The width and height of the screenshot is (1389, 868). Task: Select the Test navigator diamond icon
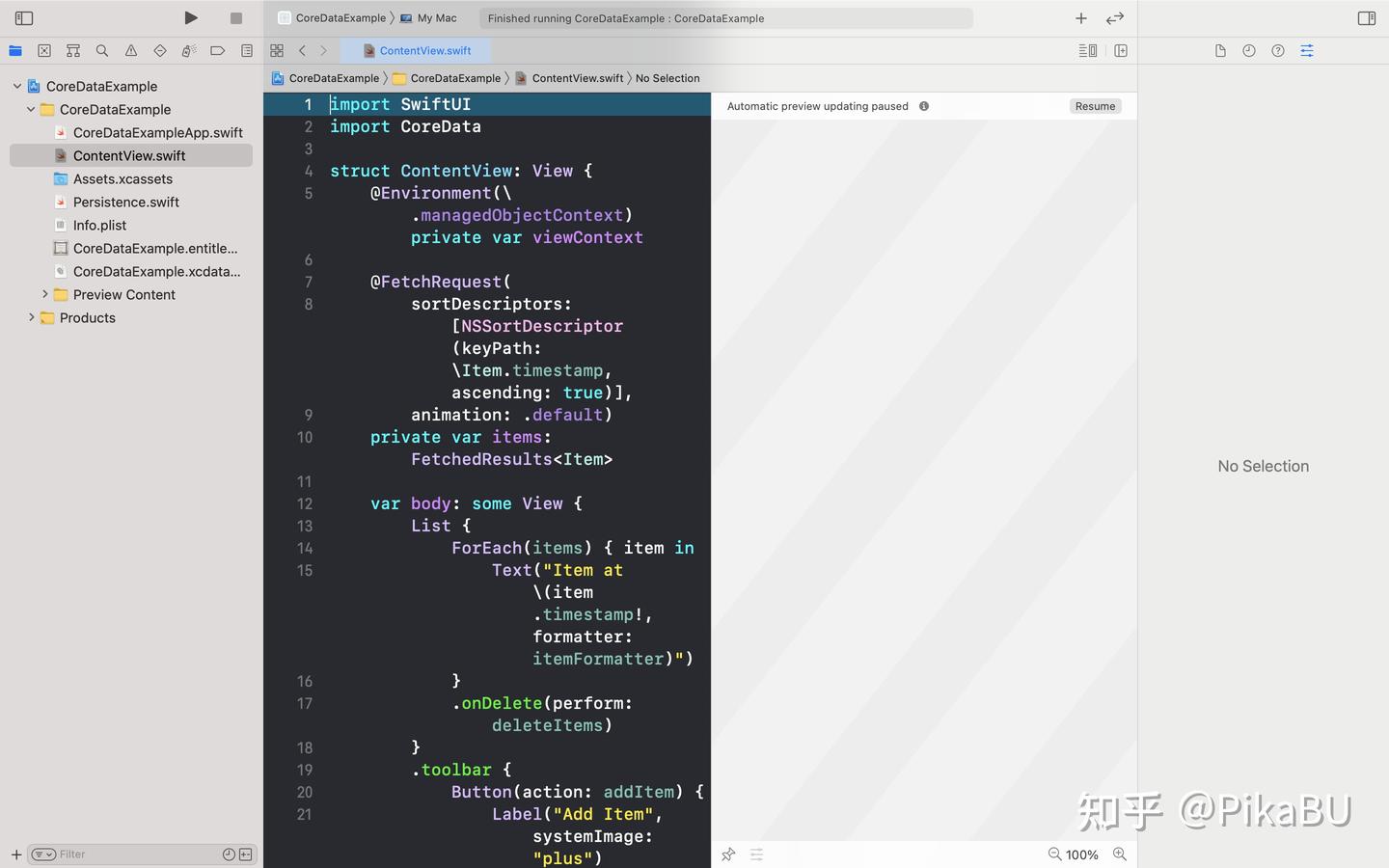(160, 50)
